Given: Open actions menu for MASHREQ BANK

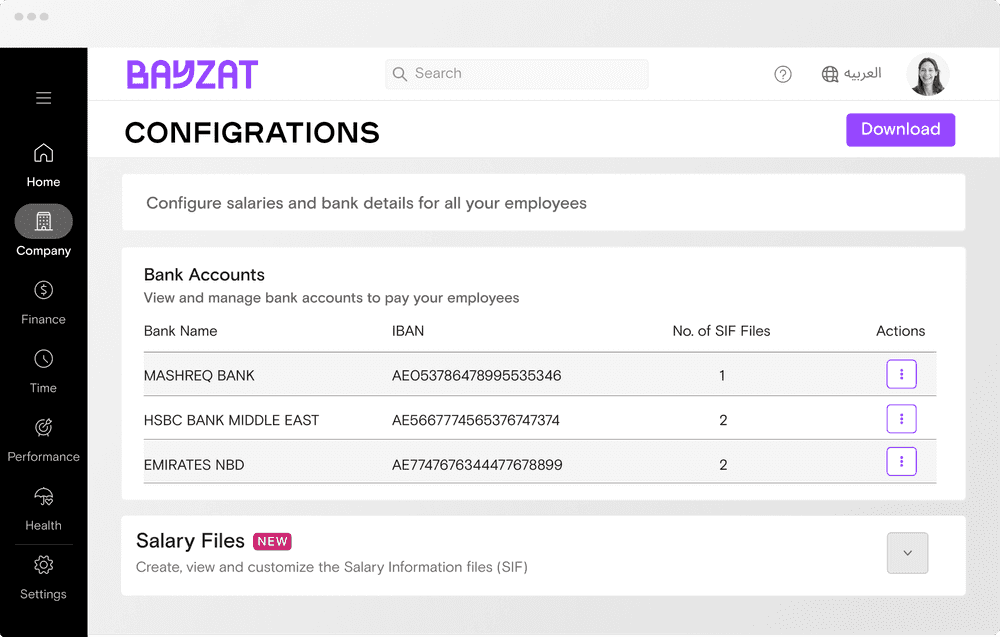Looking at the screenshot, I should [x=901, y=375].
